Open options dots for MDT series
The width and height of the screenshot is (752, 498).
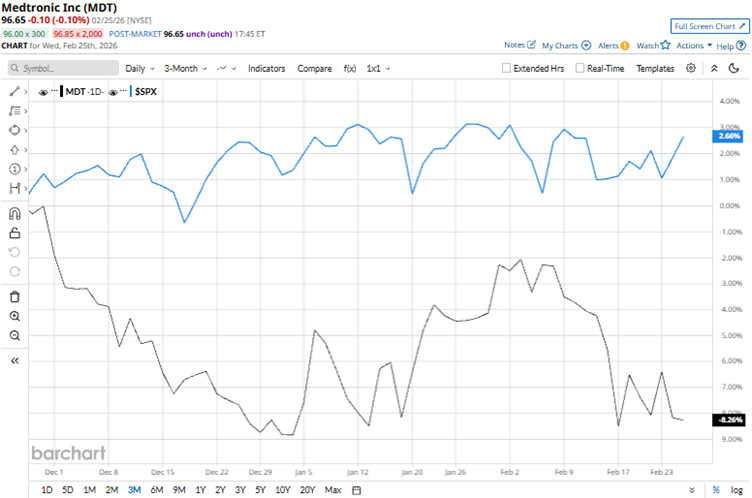54,91
